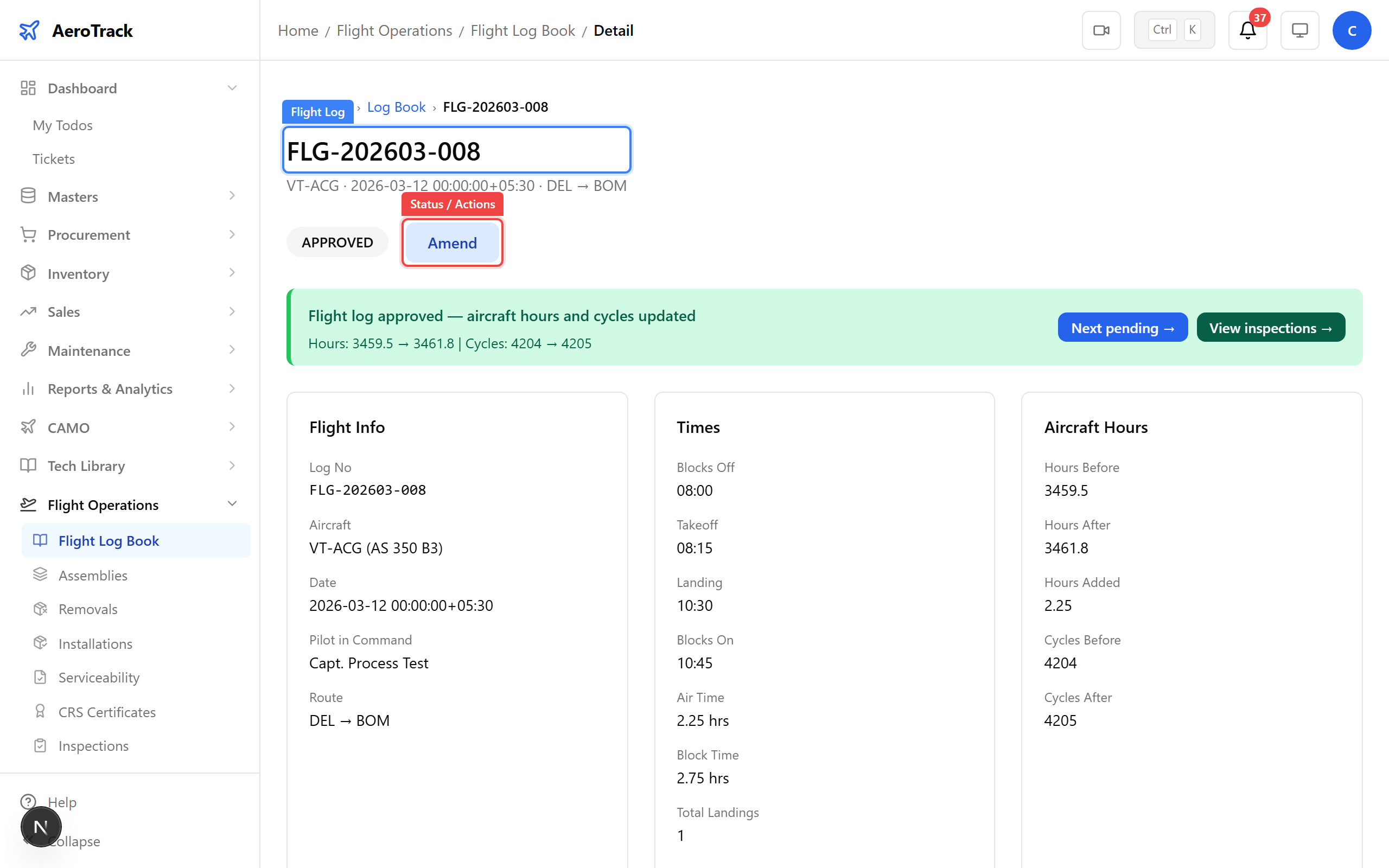
Task: Open the notifications bell with 37 alerts
Action: click(x=1247, y=30)
